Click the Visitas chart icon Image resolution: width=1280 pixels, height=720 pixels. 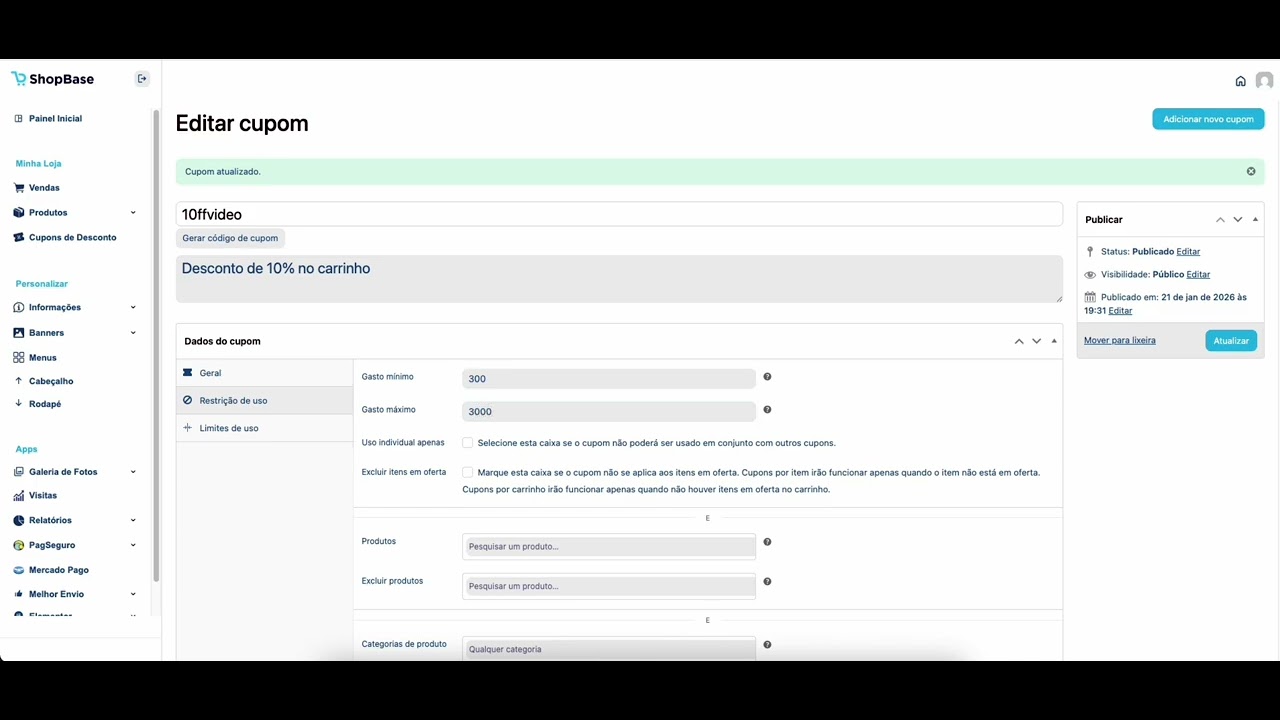click(19, 496)
